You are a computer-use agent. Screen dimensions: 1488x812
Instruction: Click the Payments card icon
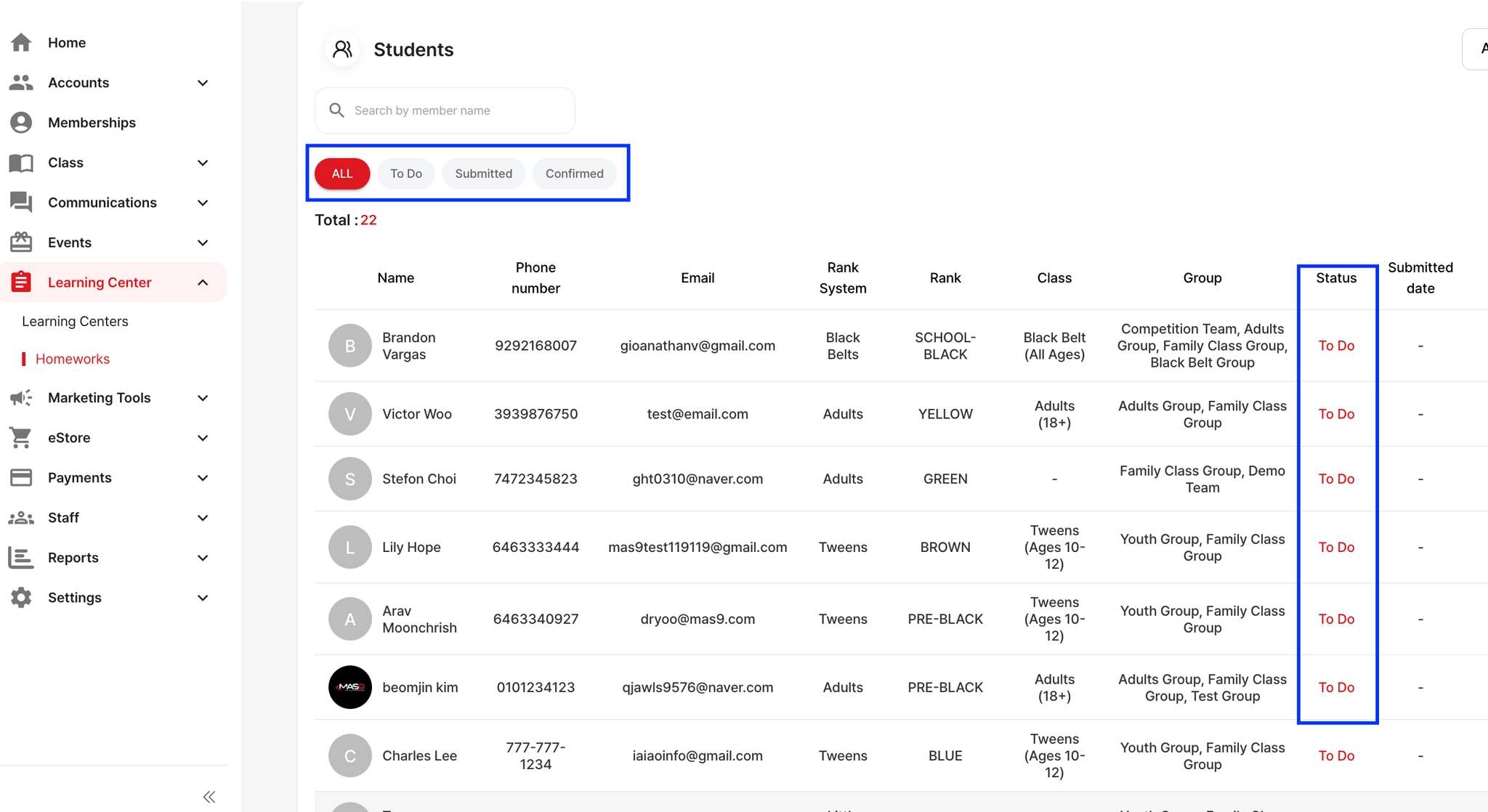tap(21, 478)
